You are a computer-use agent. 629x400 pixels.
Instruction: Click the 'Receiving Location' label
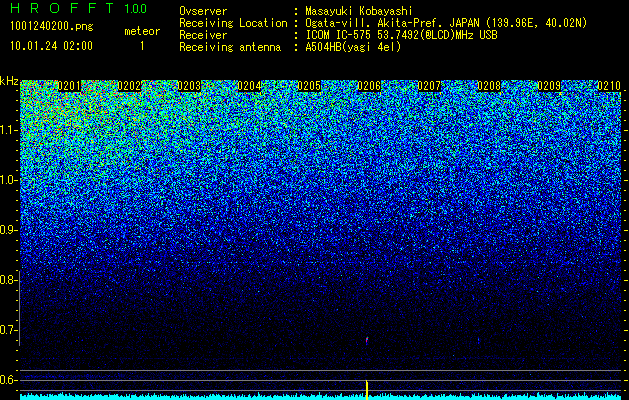click(233, 23)
